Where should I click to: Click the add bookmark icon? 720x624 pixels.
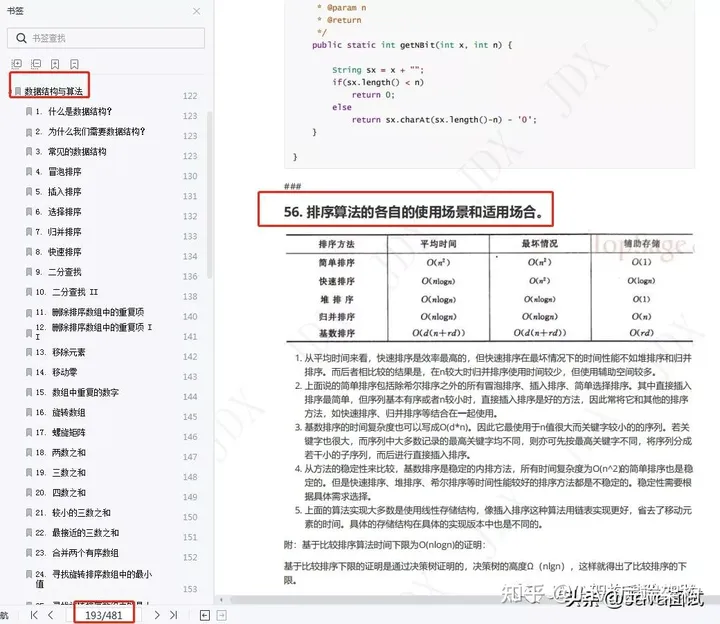coord(55,64)
